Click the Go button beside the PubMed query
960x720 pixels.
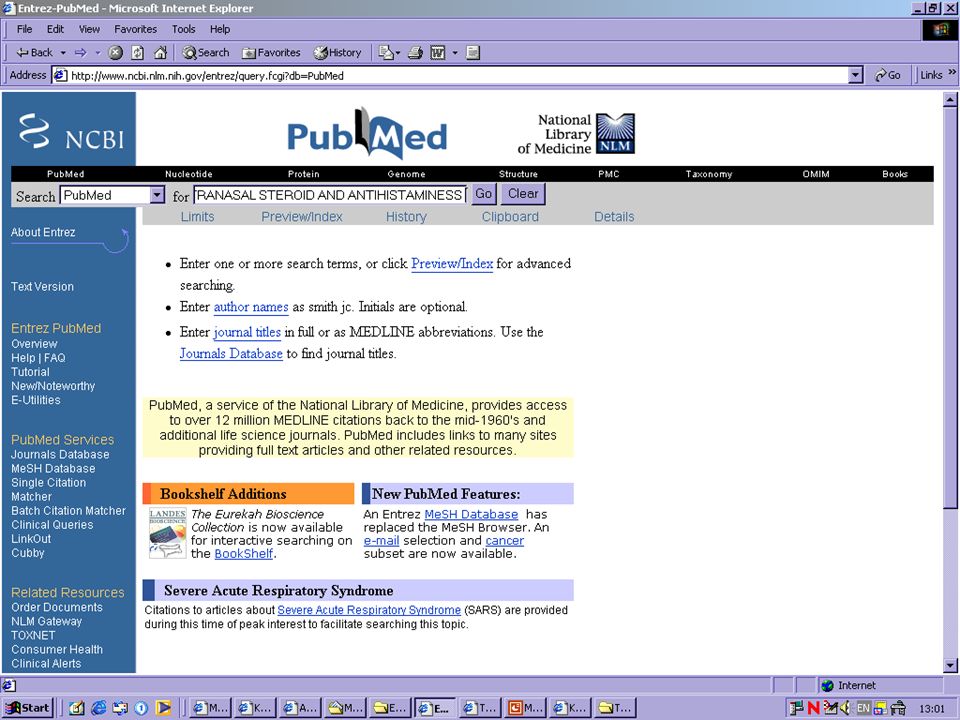[483, 194]
